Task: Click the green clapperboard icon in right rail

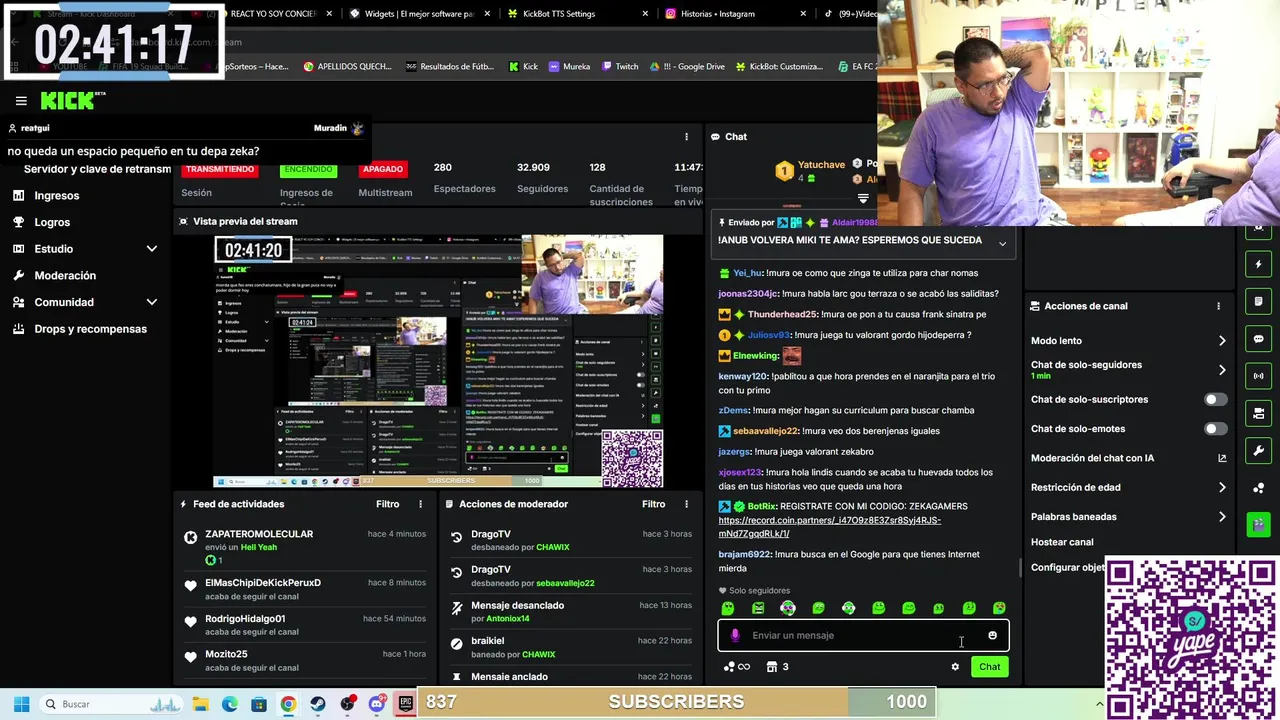Action: [x=1258, y=524]
